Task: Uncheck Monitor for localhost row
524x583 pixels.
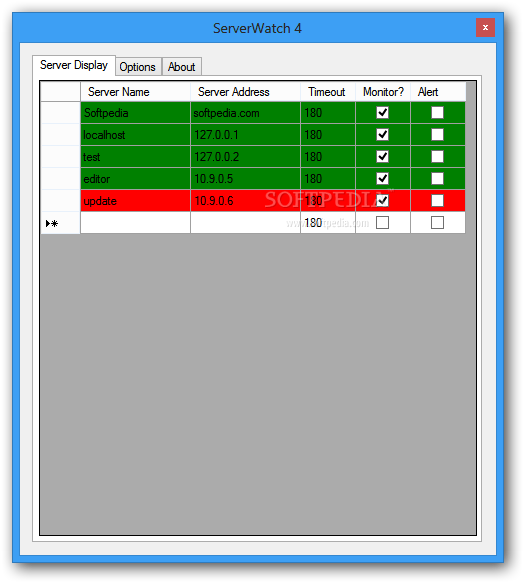Action: coord(382,135)
